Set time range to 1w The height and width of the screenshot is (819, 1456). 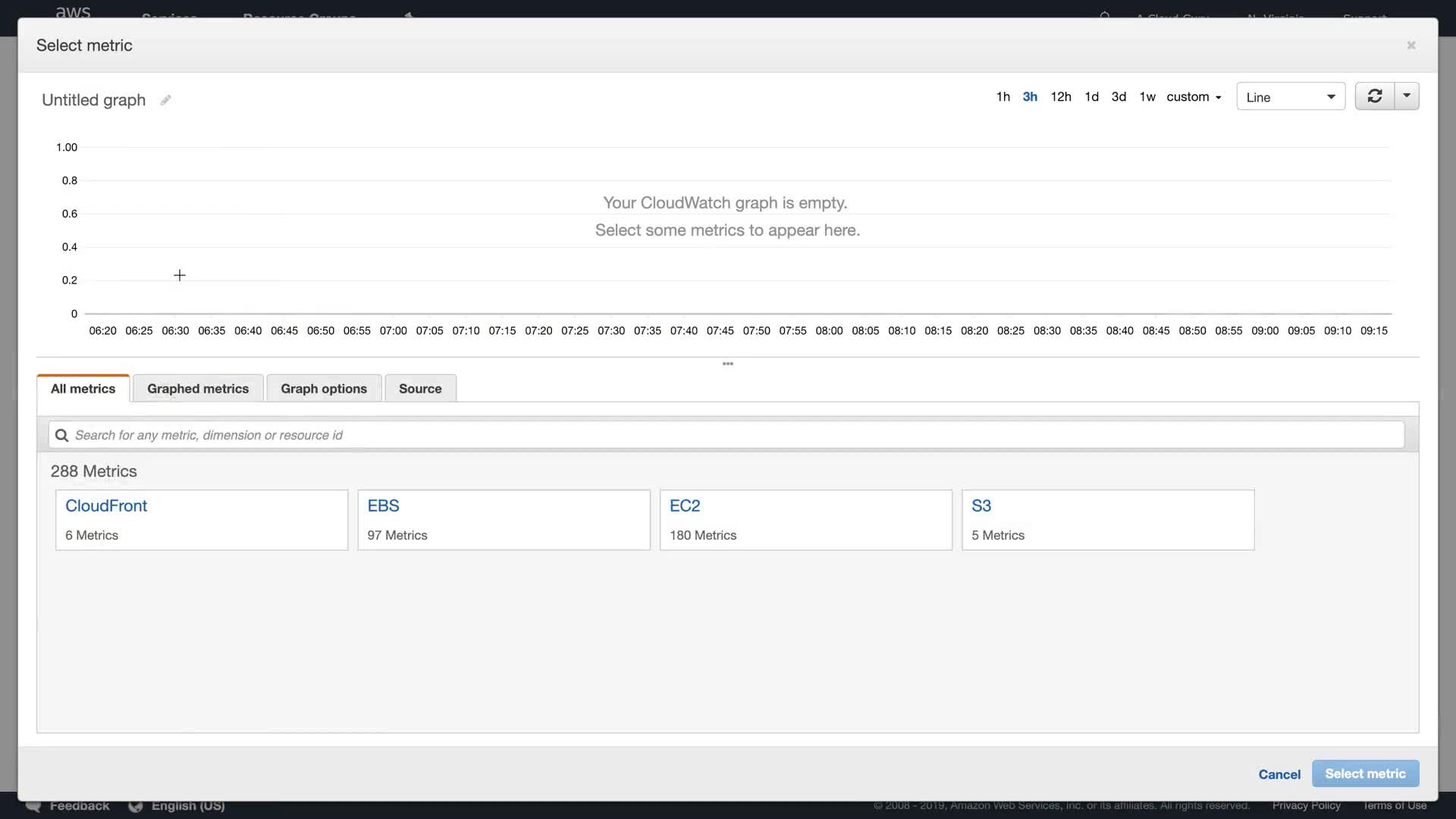click(x=1147, y=97)
